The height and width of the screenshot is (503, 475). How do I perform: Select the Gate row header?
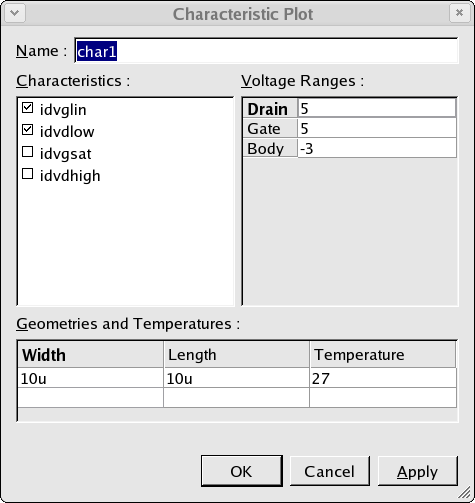(x=270, y=128)
